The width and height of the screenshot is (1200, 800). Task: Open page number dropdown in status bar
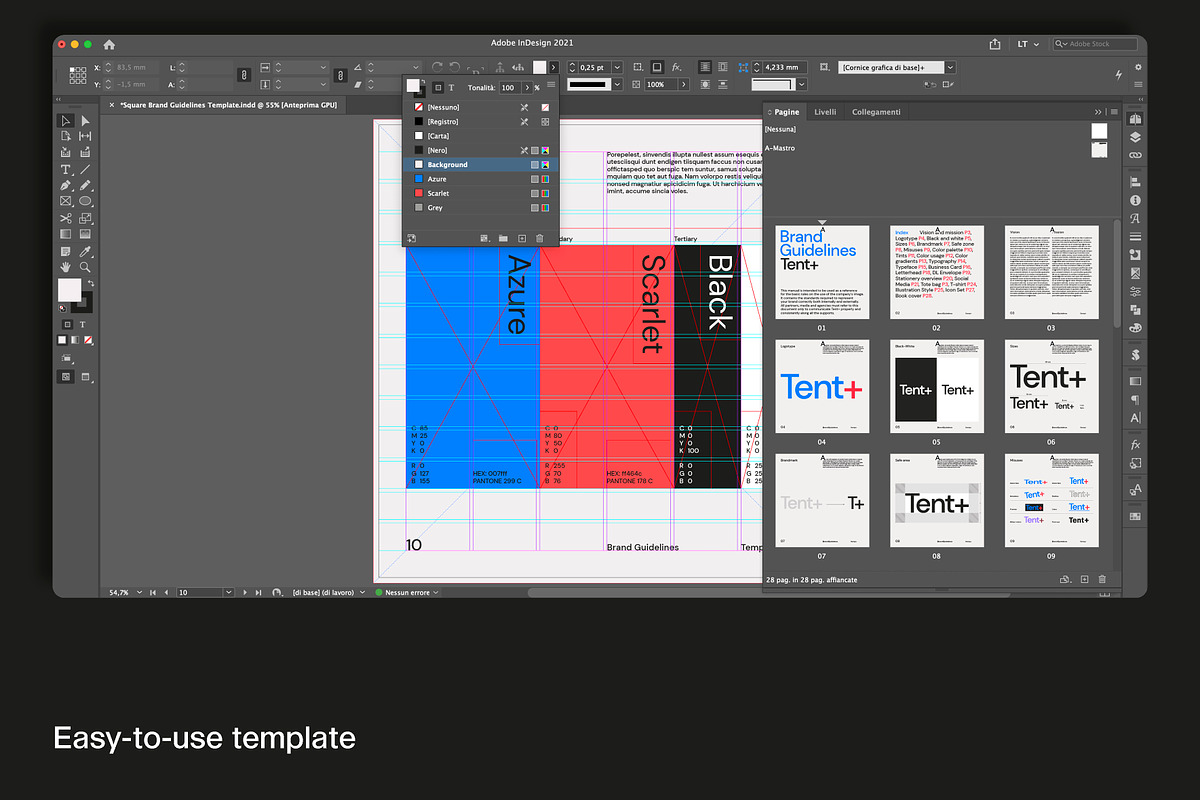[x=227, y=592]
